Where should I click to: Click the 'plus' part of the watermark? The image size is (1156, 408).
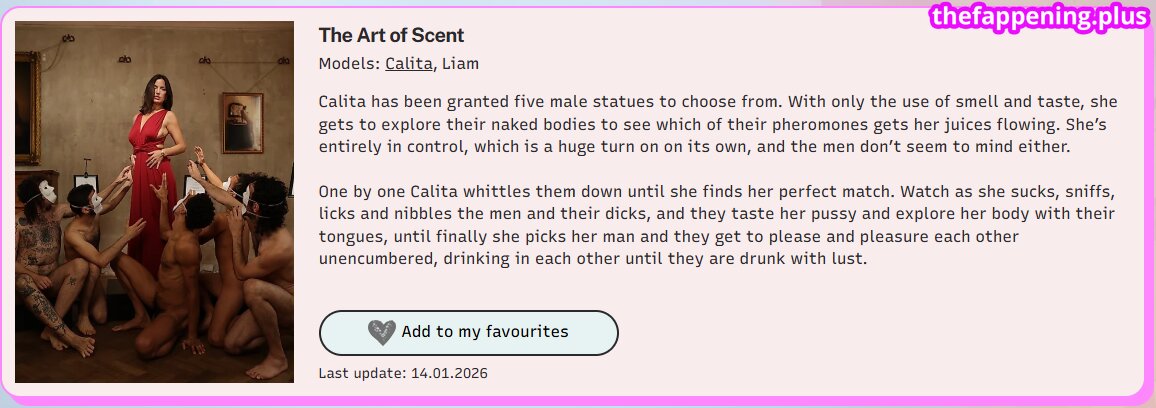[x=1116, y=18]
